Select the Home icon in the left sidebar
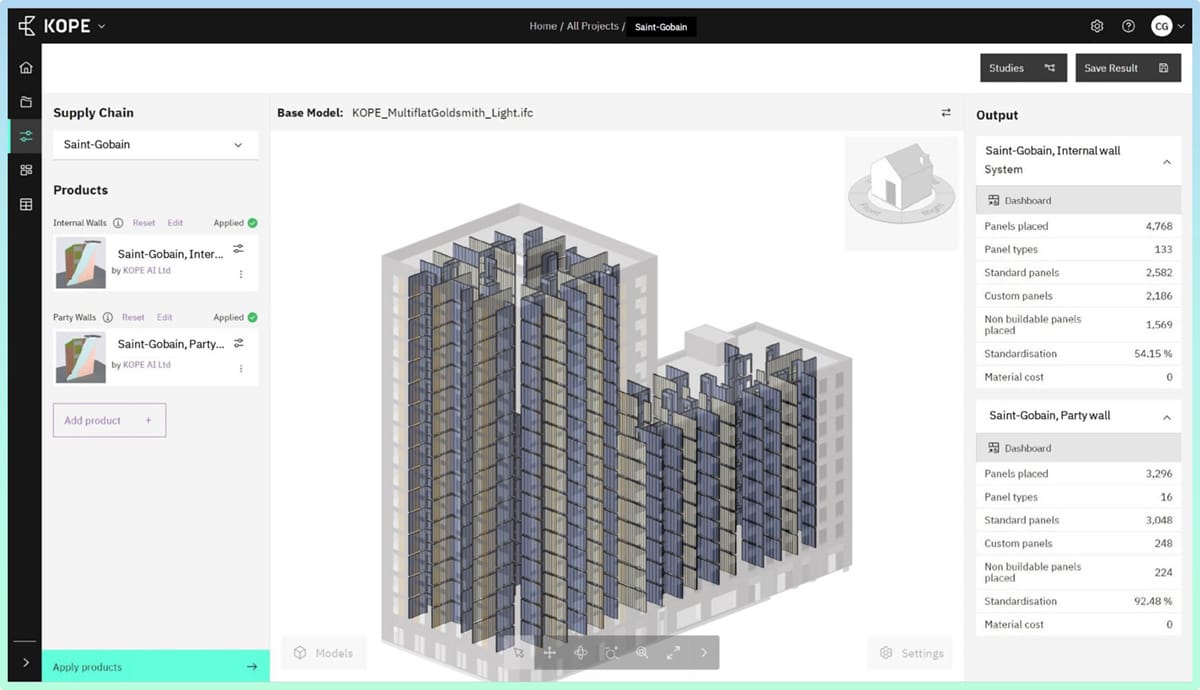The image size is (1200, 690). tap(25, 68)
